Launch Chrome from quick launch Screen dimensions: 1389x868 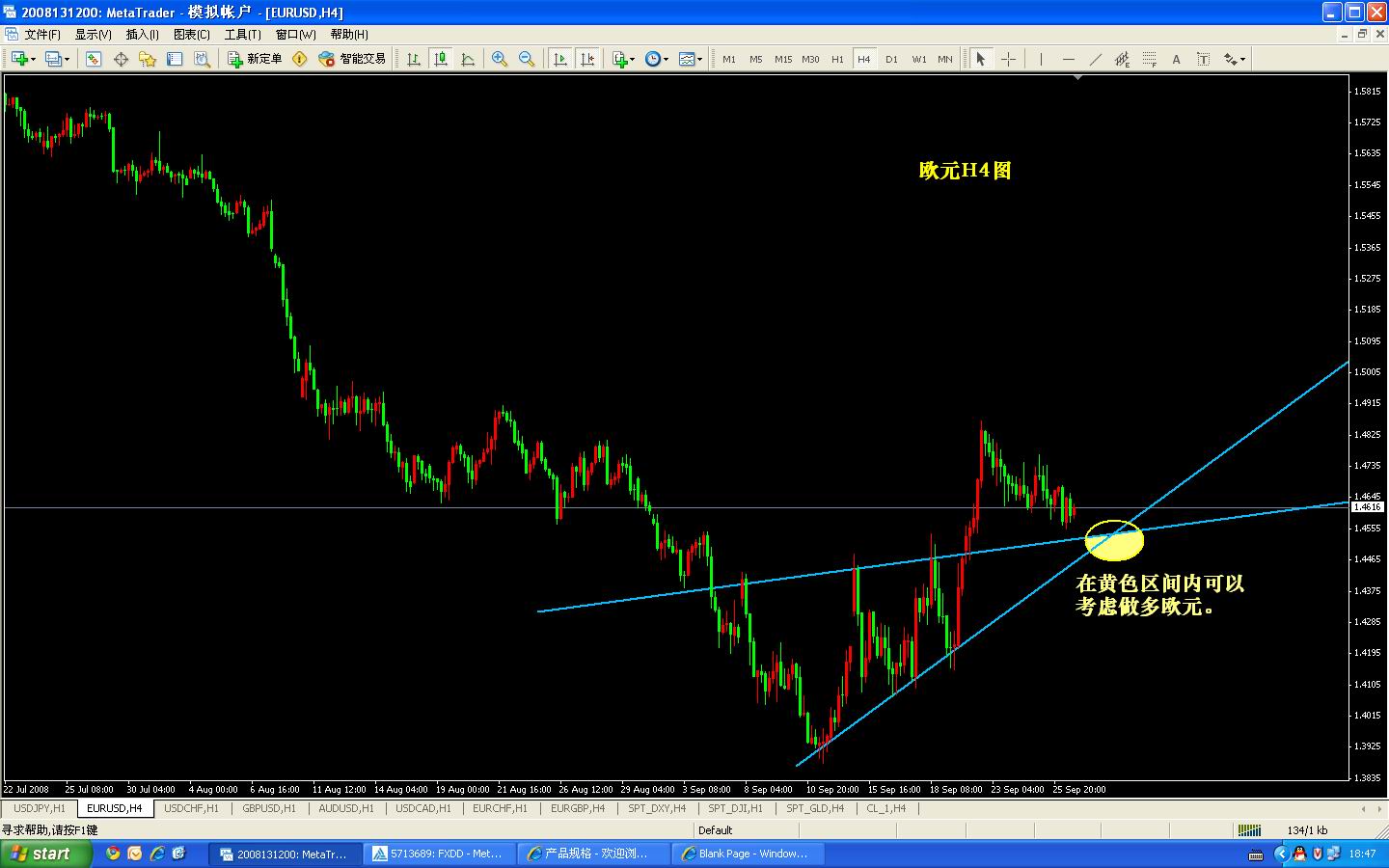pyautogui.click(x=113, y=854)
